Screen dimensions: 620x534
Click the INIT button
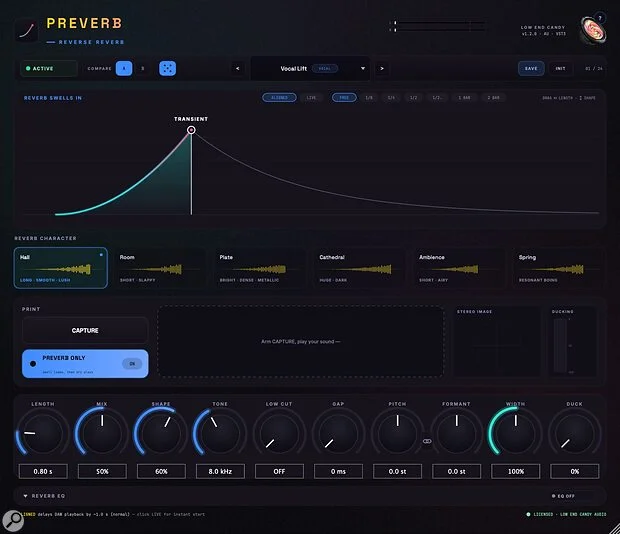[x=560, y=68]
